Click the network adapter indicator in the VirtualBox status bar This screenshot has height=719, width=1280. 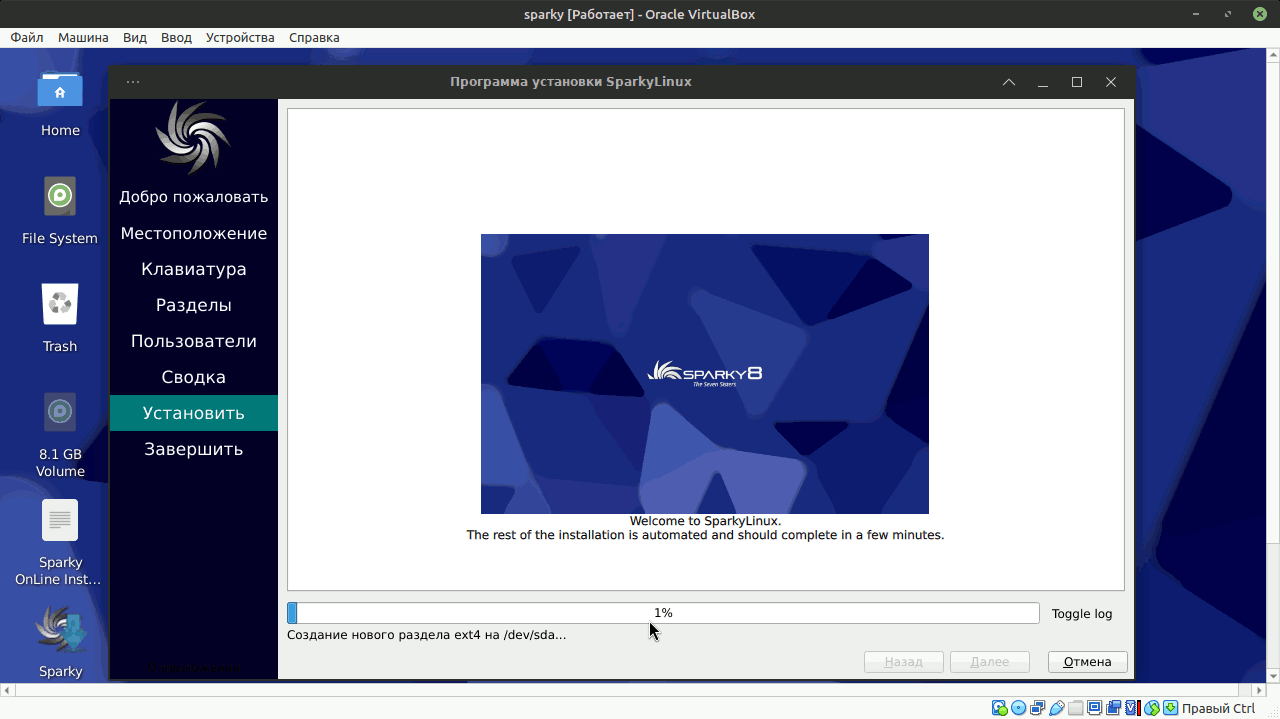click(x=1038, y=709)
